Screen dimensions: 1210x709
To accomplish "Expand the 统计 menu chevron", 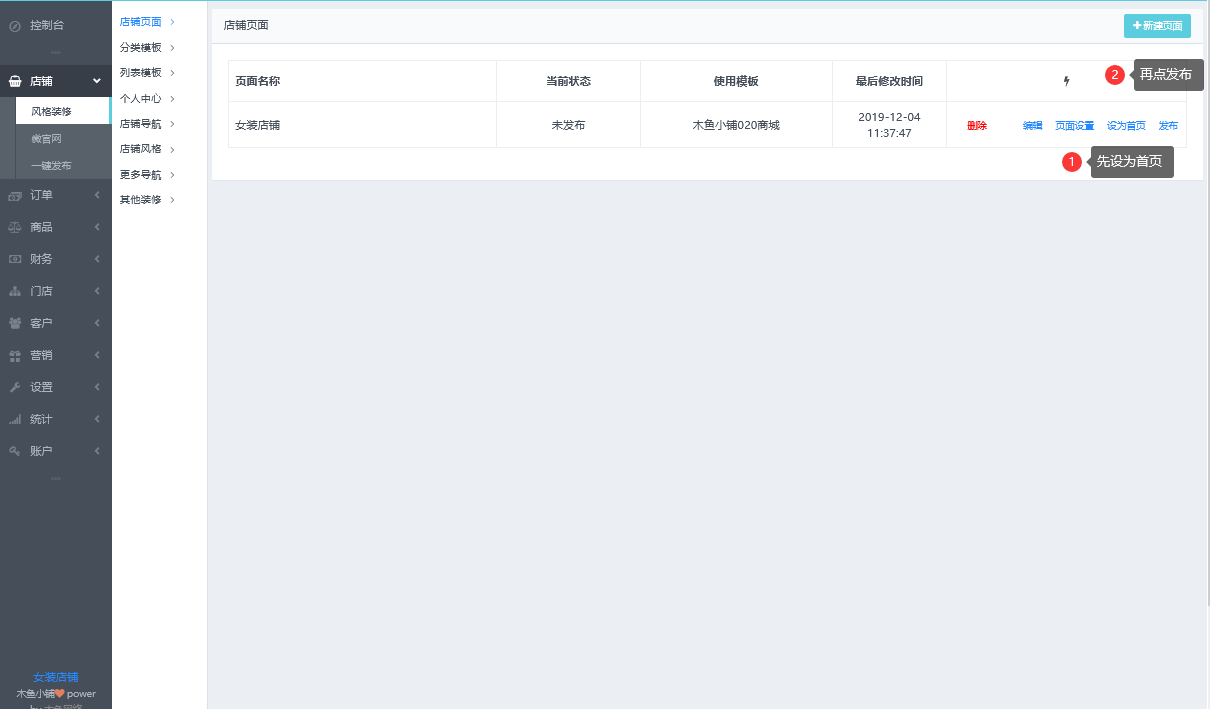I will pos(97,419).
